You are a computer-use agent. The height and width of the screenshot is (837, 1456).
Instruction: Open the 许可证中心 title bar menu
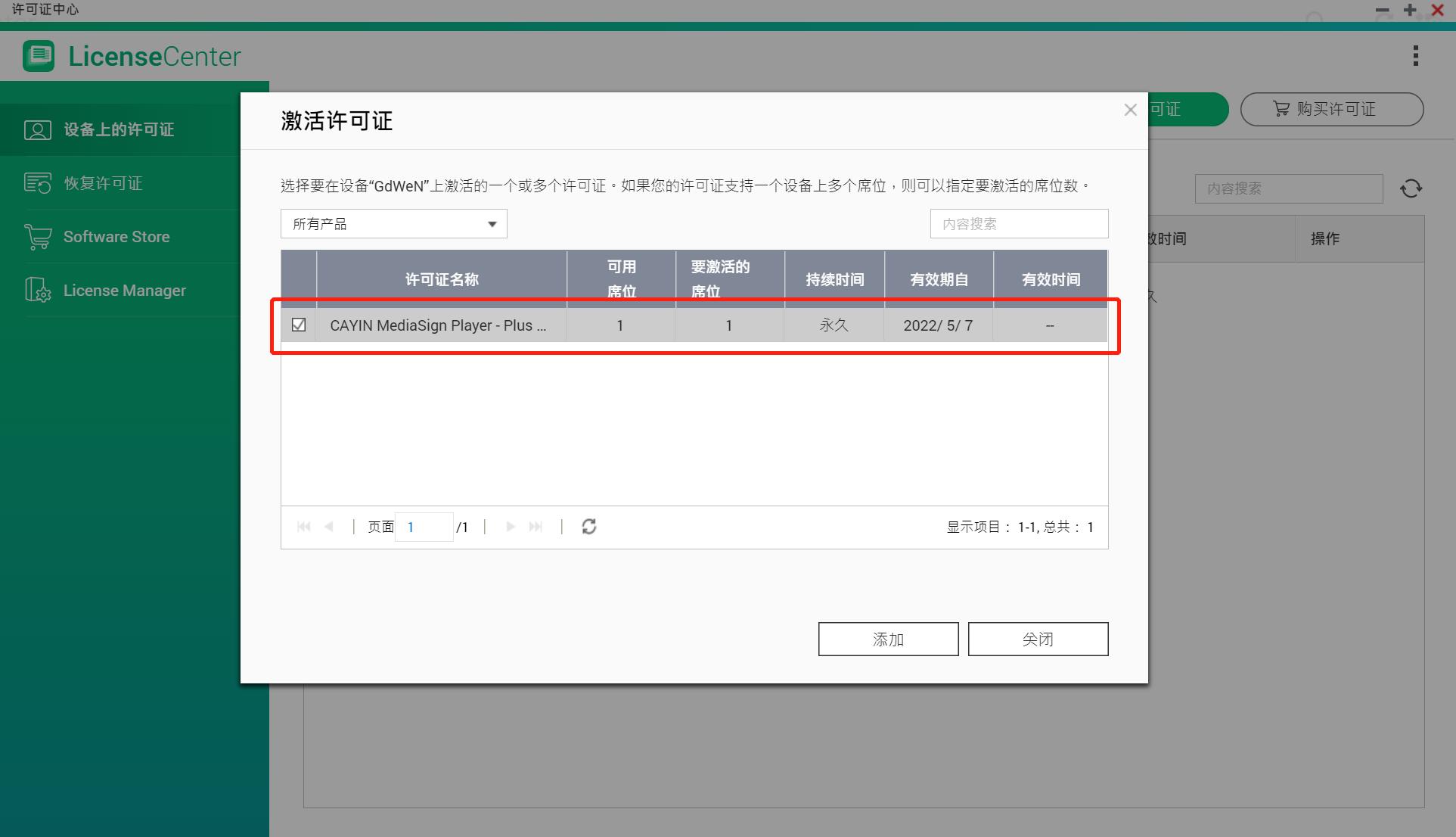[45, 10]
